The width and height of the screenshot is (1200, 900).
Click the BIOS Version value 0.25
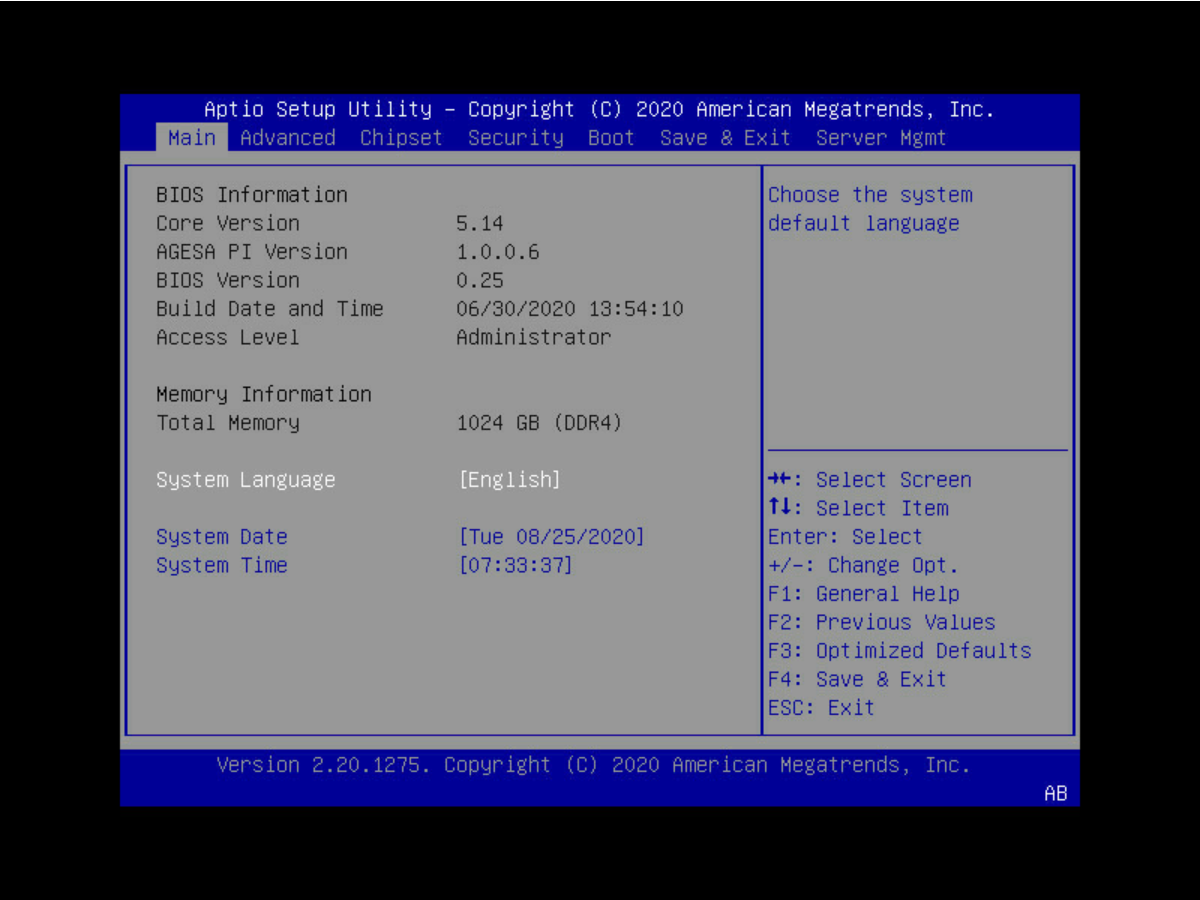(x=480, y=280)
